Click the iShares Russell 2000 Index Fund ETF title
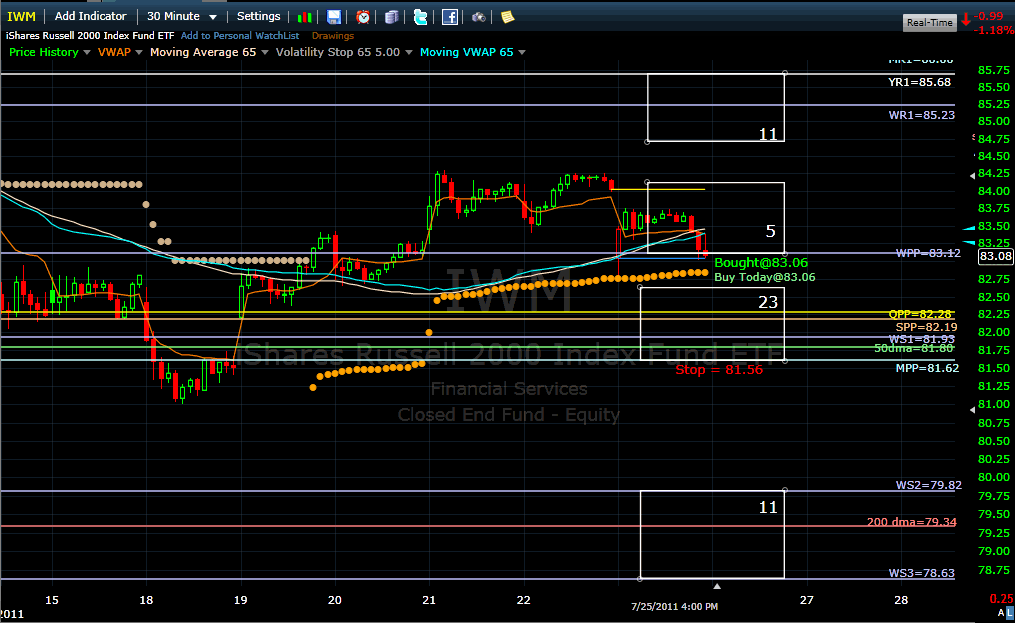1015x623 pixels. 90,36
